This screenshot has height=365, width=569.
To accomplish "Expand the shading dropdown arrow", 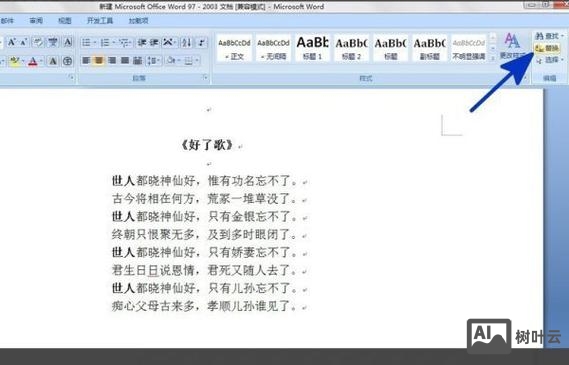I will 179,60.
